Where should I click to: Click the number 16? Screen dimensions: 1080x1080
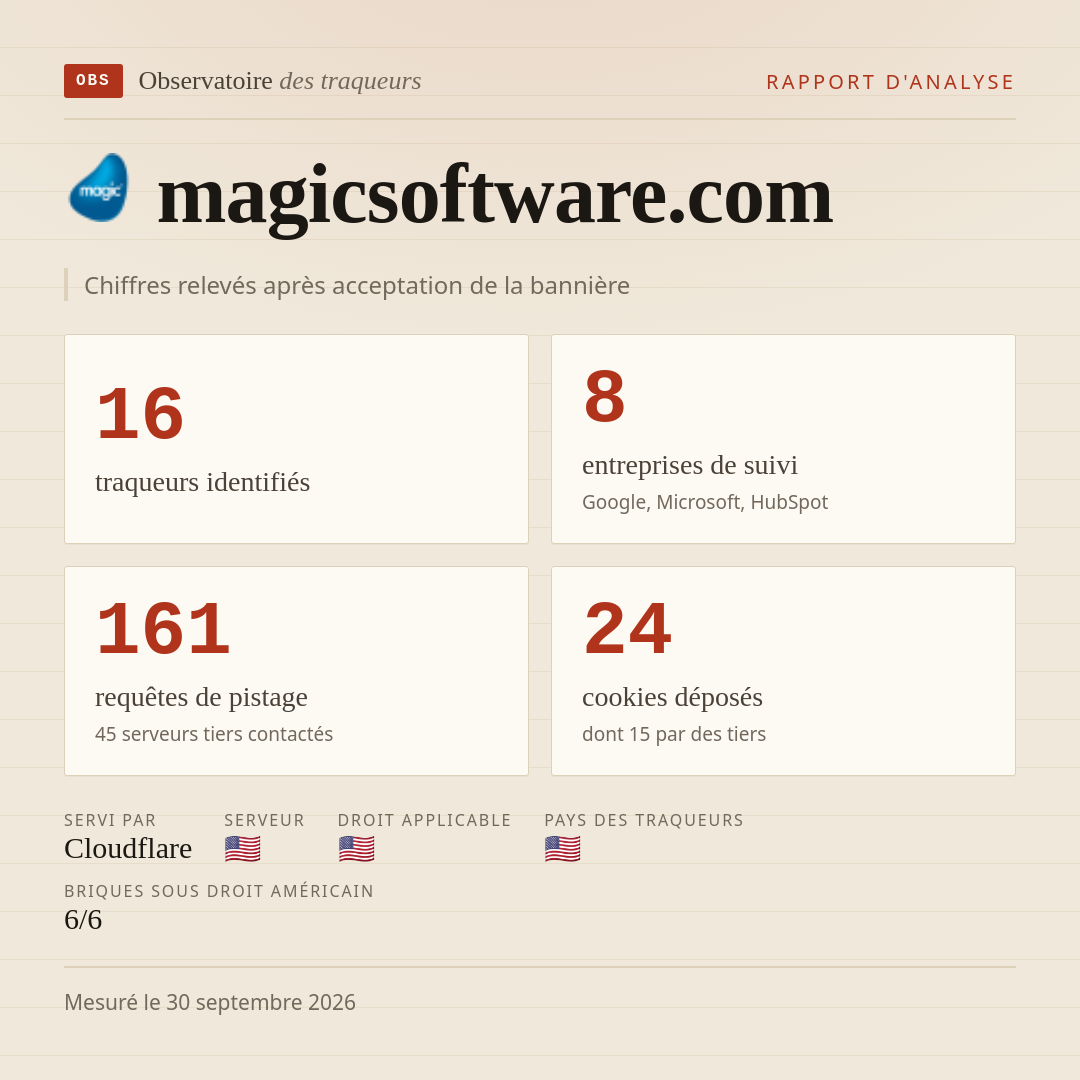(140, 414)
